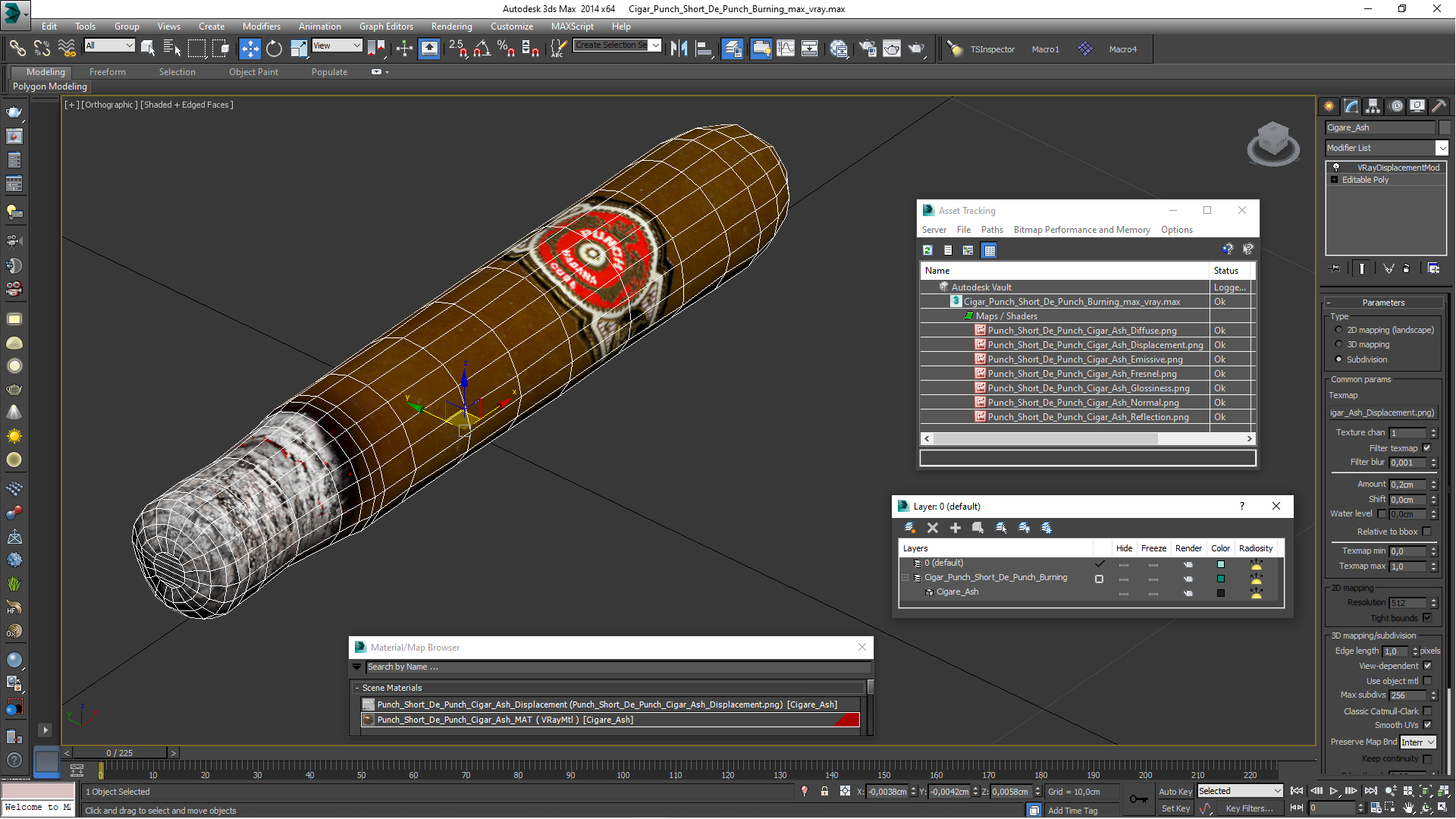
Task: Switch to the Freeform ribbon tab
Action: coord(108,72)
